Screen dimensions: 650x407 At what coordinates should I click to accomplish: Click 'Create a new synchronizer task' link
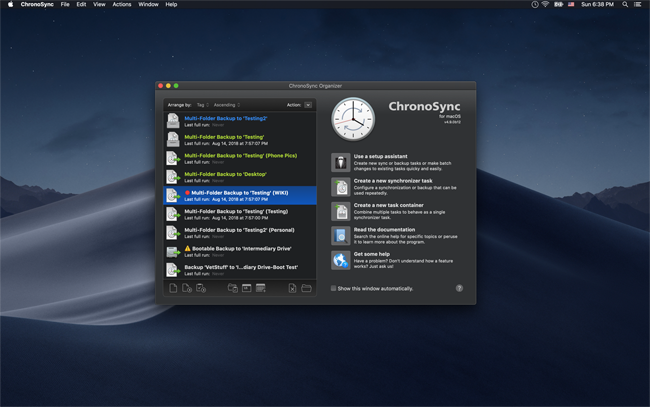[393, 181]
